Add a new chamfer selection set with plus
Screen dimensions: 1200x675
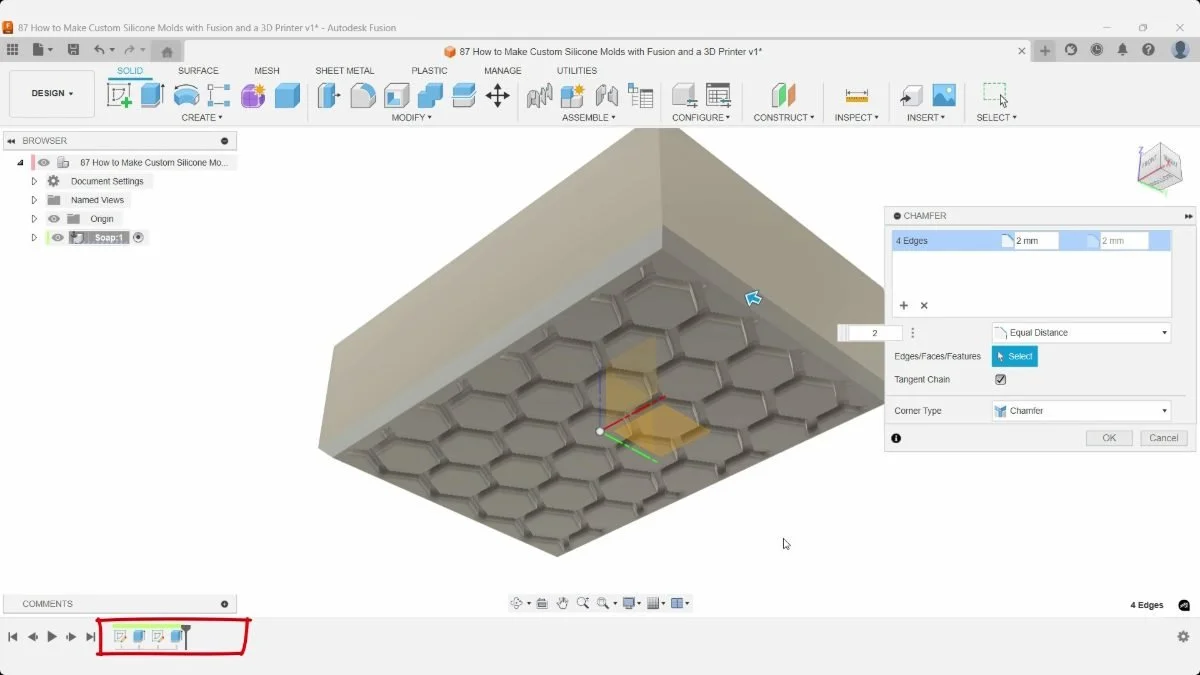tap(904, 305)
